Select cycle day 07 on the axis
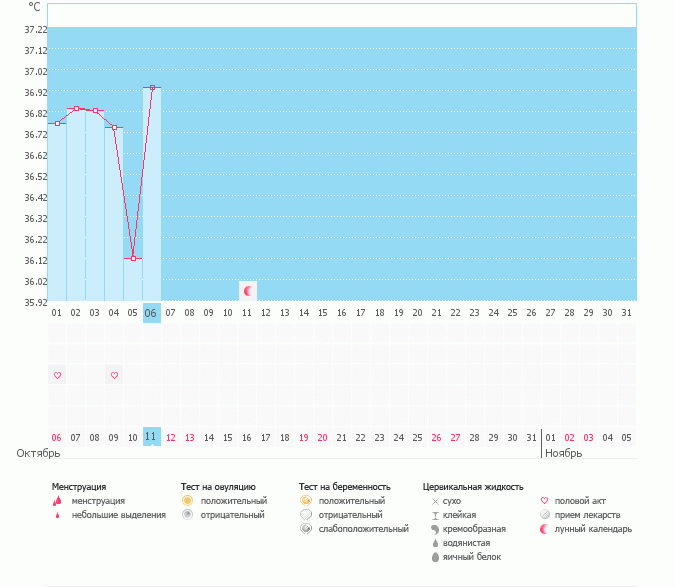 point(170,313)
